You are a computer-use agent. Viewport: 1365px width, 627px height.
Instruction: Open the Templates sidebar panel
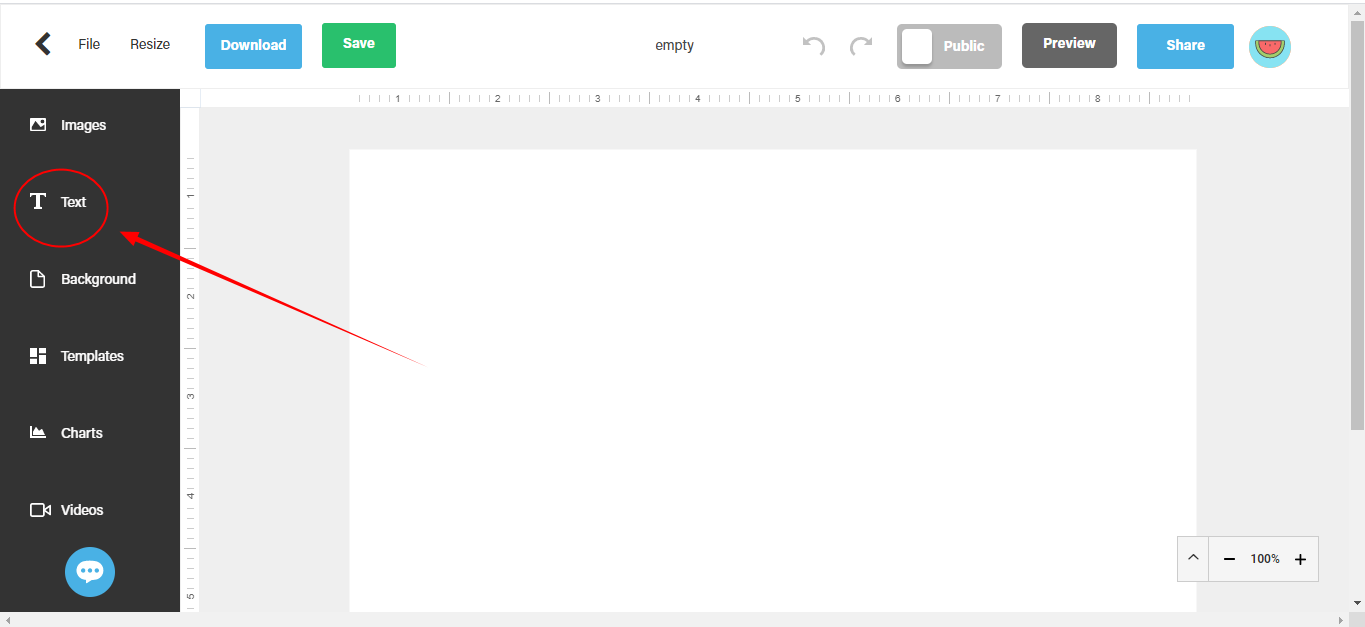77,356
